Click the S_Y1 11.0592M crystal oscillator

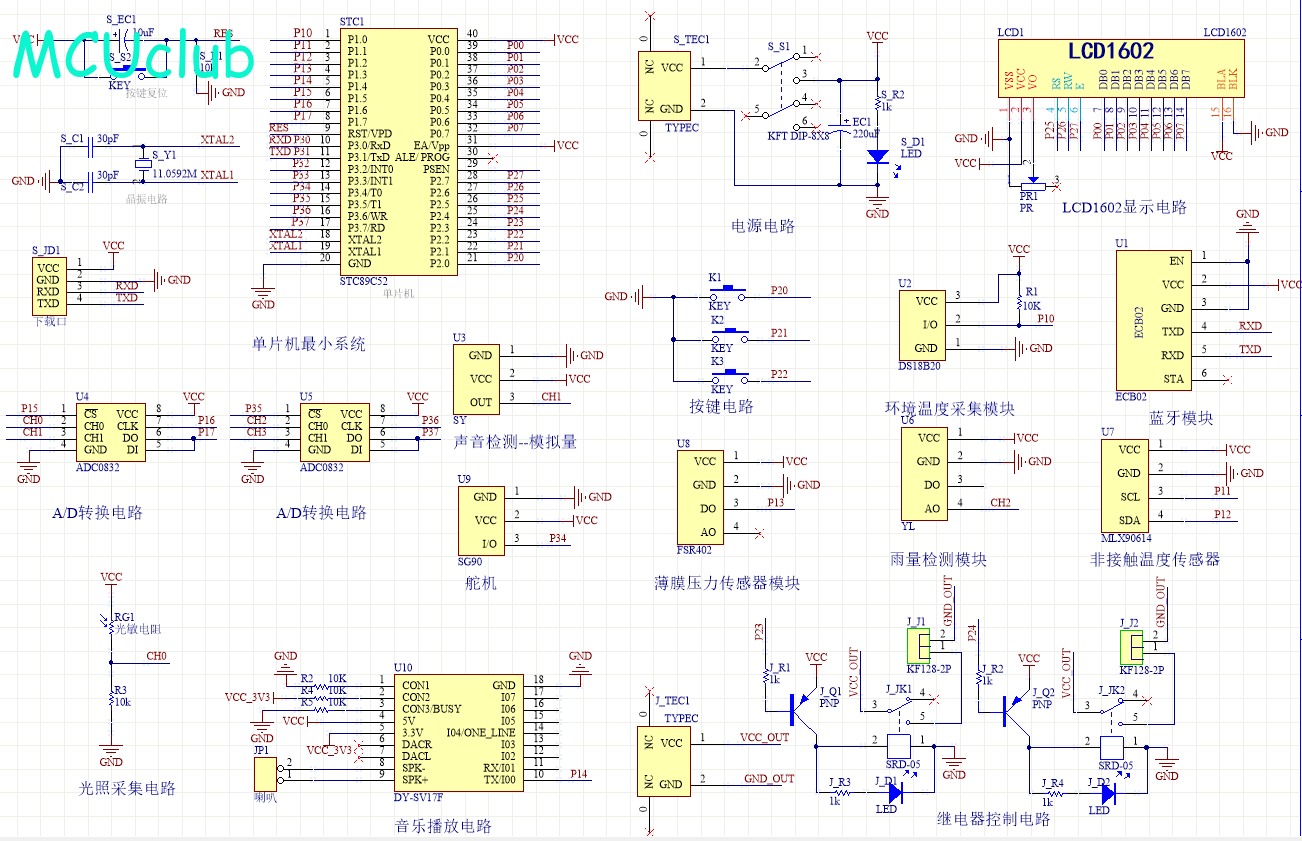tap(142, 166)
